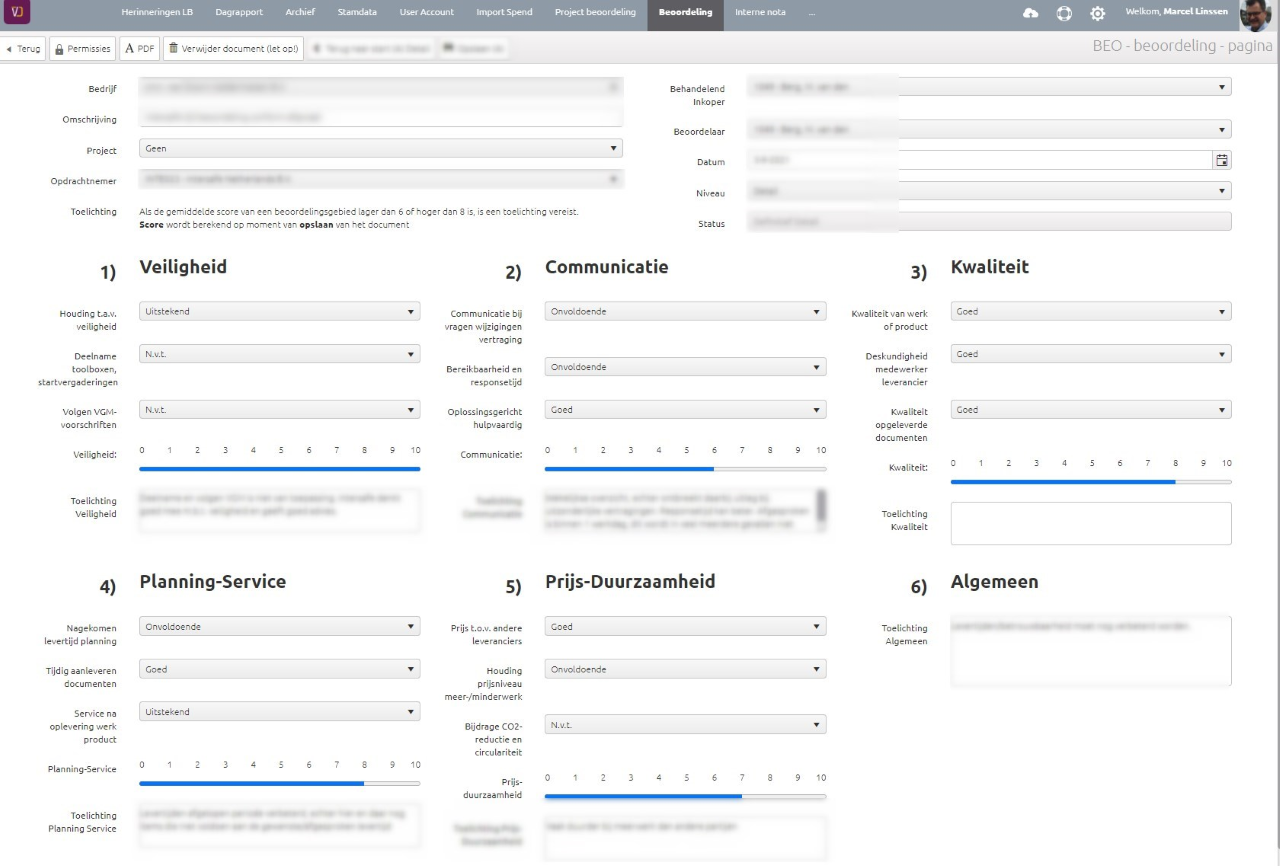The image size is (1280, 866).
Task: Click the Toelichting Prijs-Duurzaamheid text box
Action: tap(685, 838)
